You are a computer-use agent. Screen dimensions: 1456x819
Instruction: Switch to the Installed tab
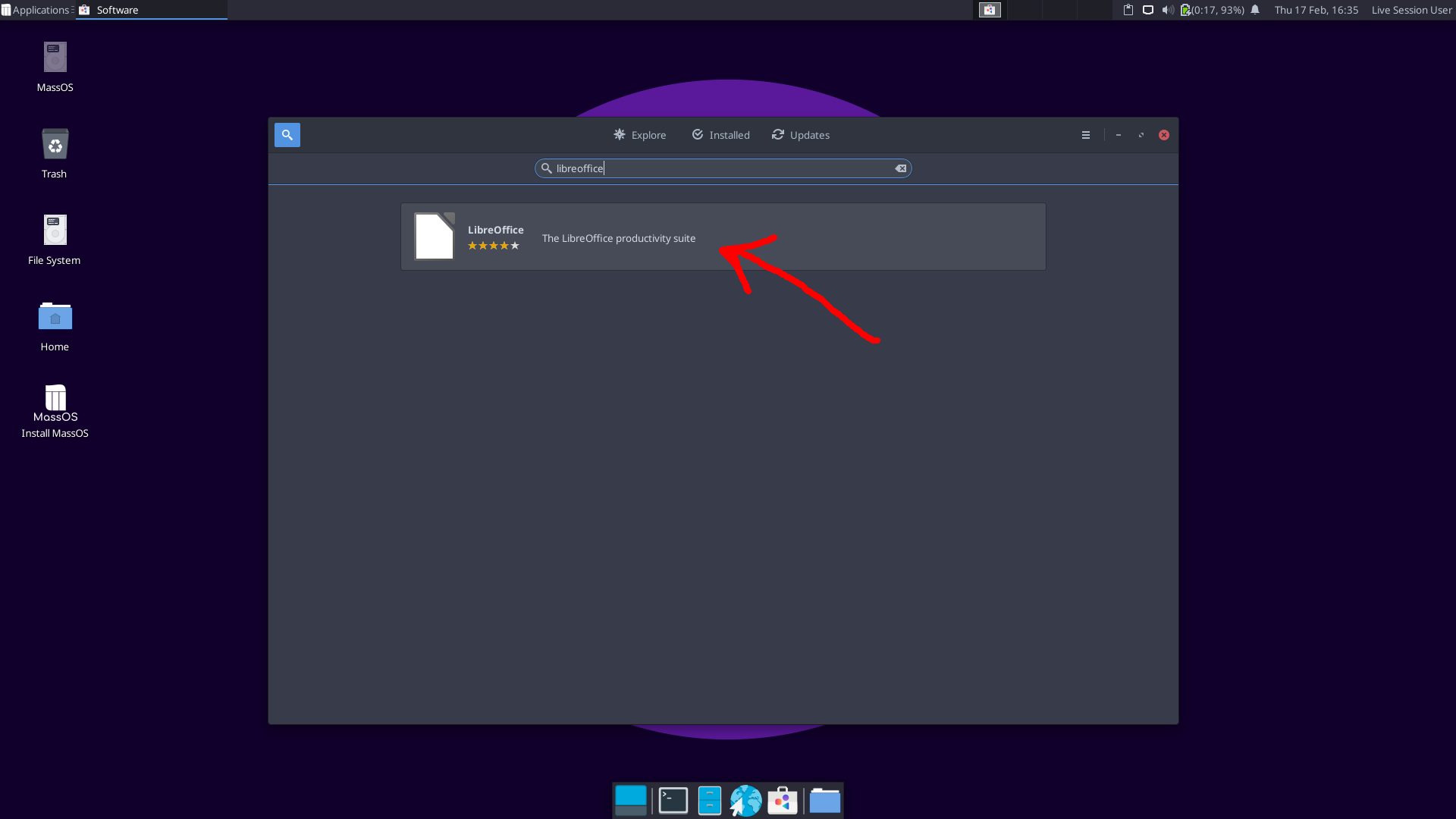[720, 135]
